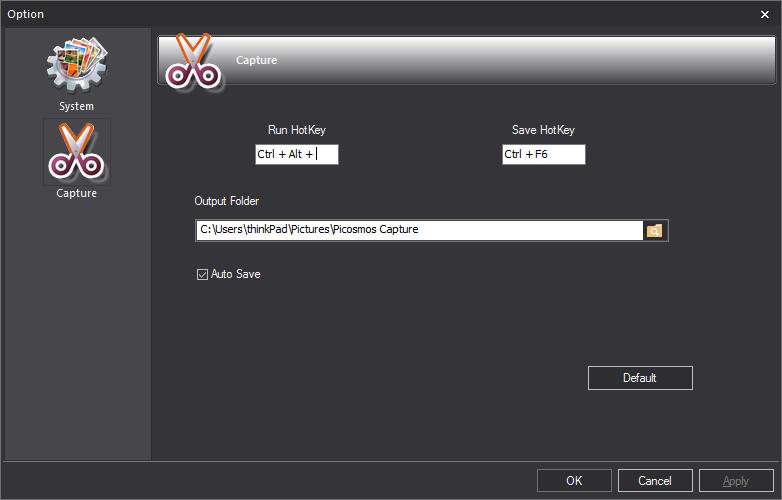Click the Option title bar text
The height and width of the screenshot is (500, 782).
coord(26,14)
